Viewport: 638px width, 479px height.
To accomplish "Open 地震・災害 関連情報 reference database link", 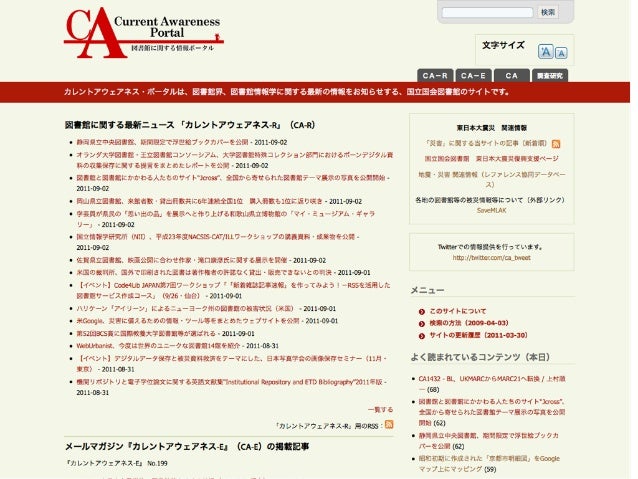I will coord(492,179).
